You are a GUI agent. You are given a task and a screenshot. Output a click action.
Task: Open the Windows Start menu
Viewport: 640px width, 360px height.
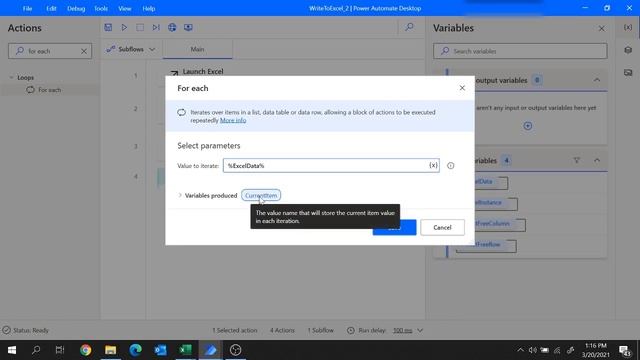[12, 350]
